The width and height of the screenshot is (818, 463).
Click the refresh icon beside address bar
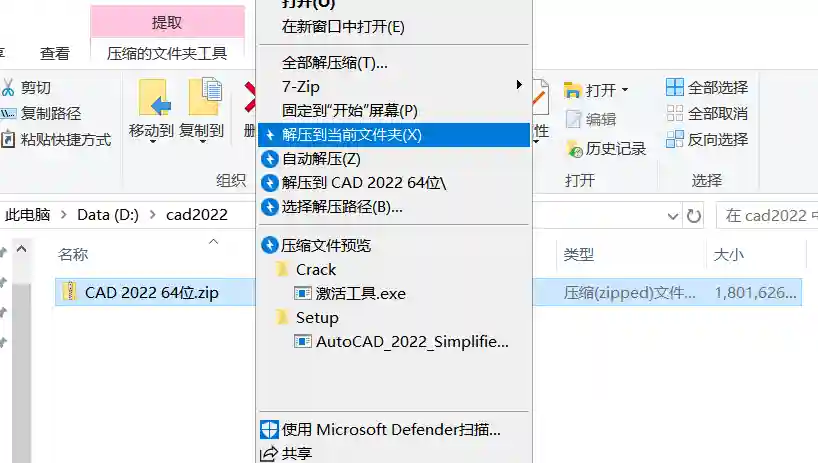coord(693,215)
